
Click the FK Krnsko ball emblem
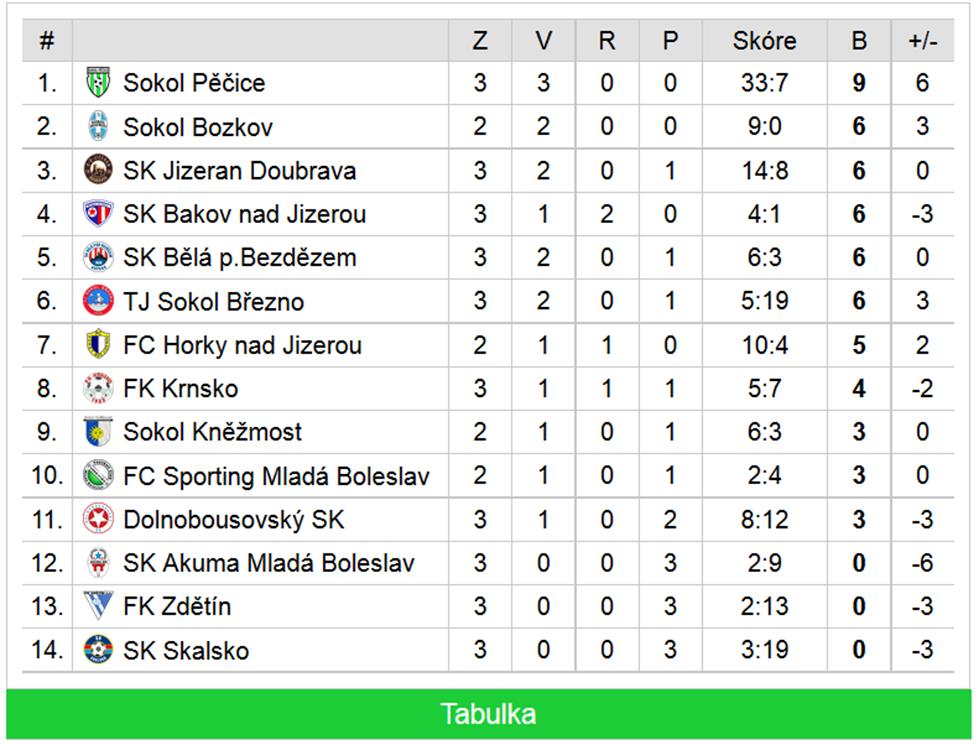[98, 388]
